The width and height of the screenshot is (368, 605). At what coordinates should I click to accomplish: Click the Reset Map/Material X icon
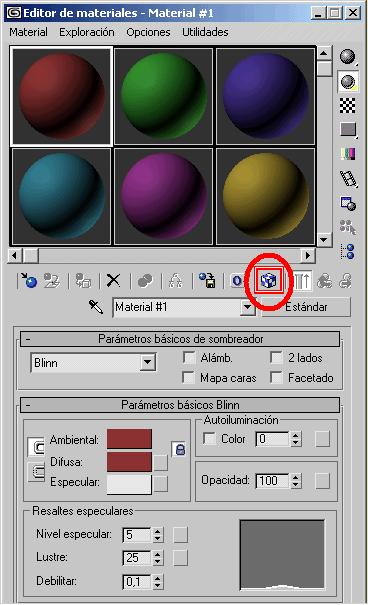coord(113,281)
